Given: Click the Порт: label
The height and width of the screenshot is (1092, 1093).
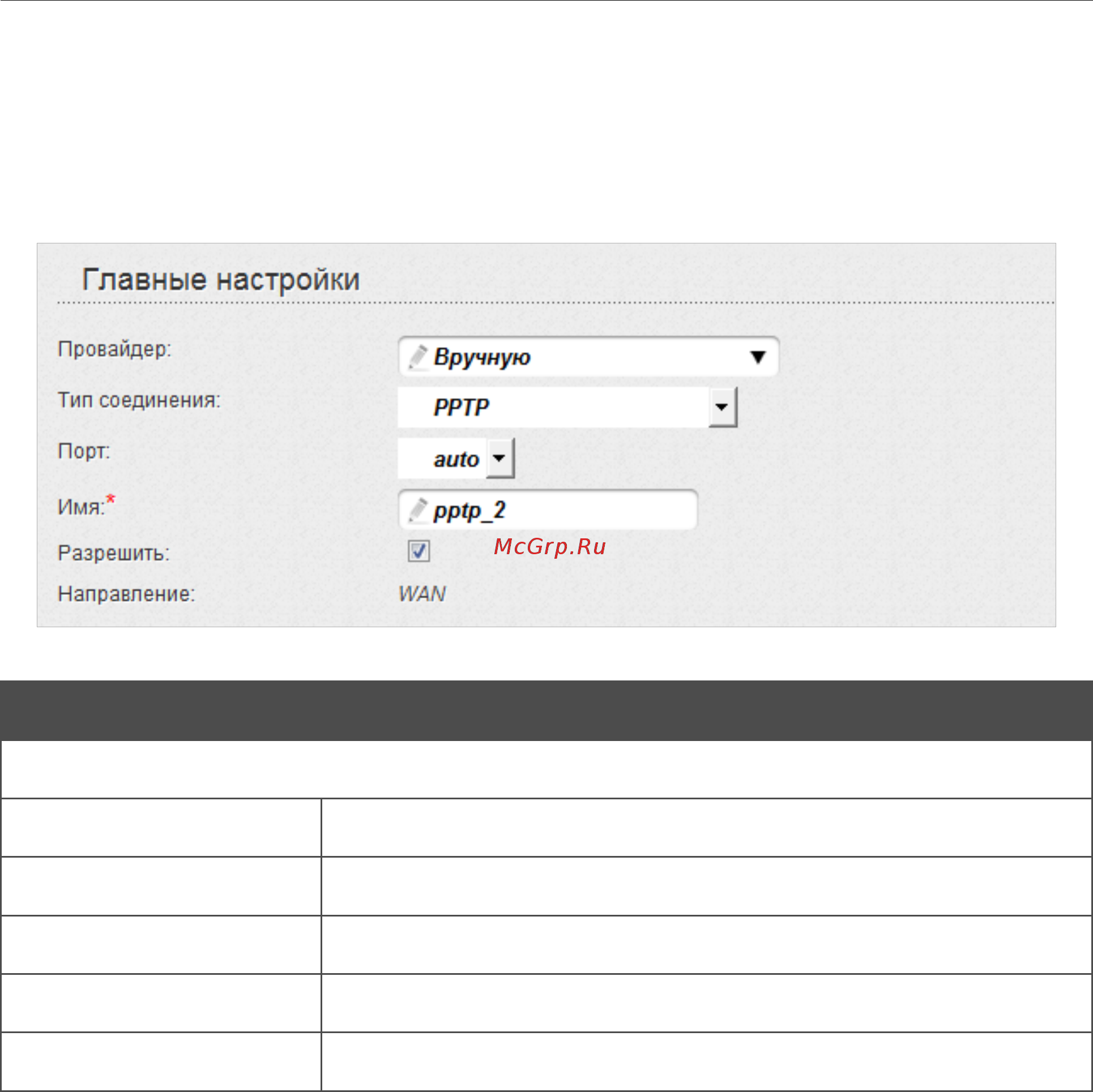Looking at the screenshot, I should [x=84, y=452].
